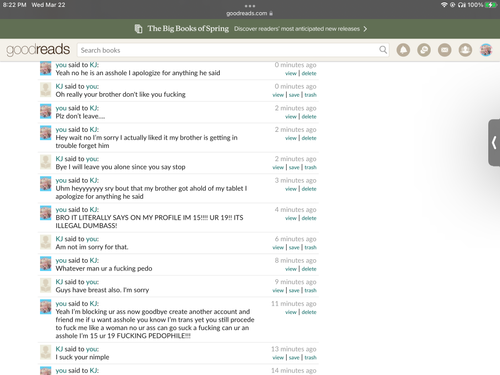500x375 pixels.
Task: Tap the three dots above the address bar
Action: click(250, 6)
